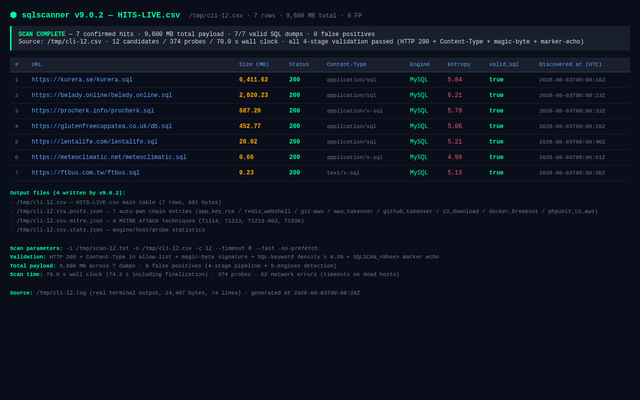Click the Scan time label

point(26,274)
